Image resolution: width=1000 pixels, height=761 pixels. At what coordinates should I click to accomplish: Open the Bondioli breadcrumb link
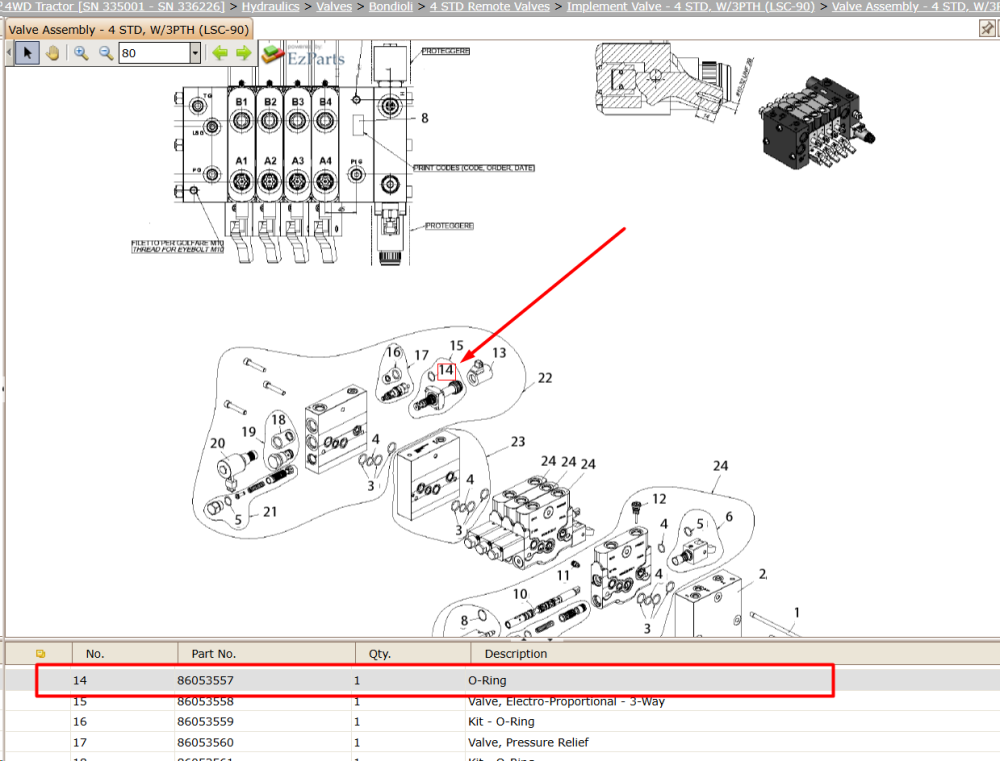tap(391, 6)
